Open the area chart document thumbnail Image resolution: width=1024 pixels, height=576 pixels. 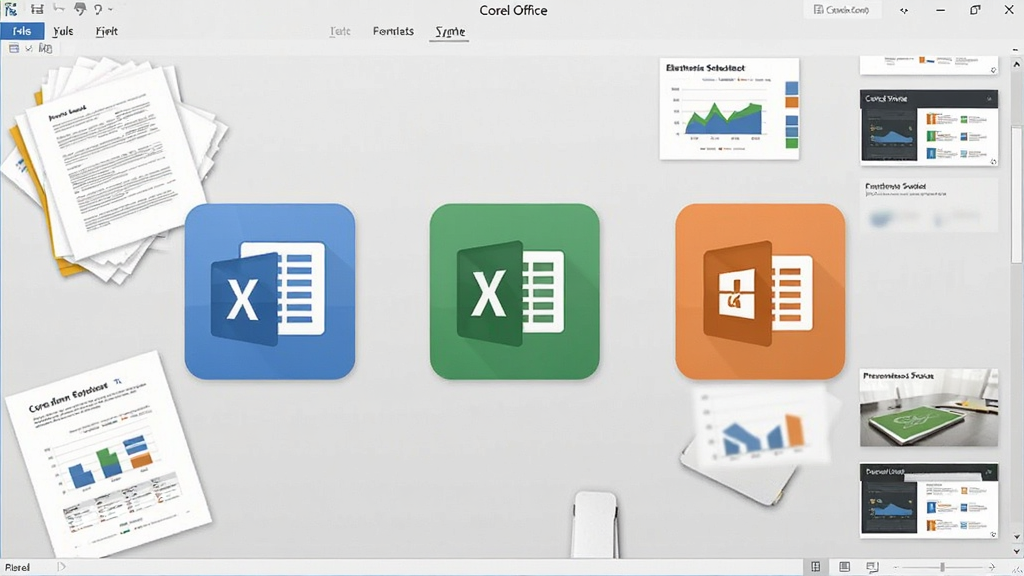pyautogui.click(x=729, y=108)
